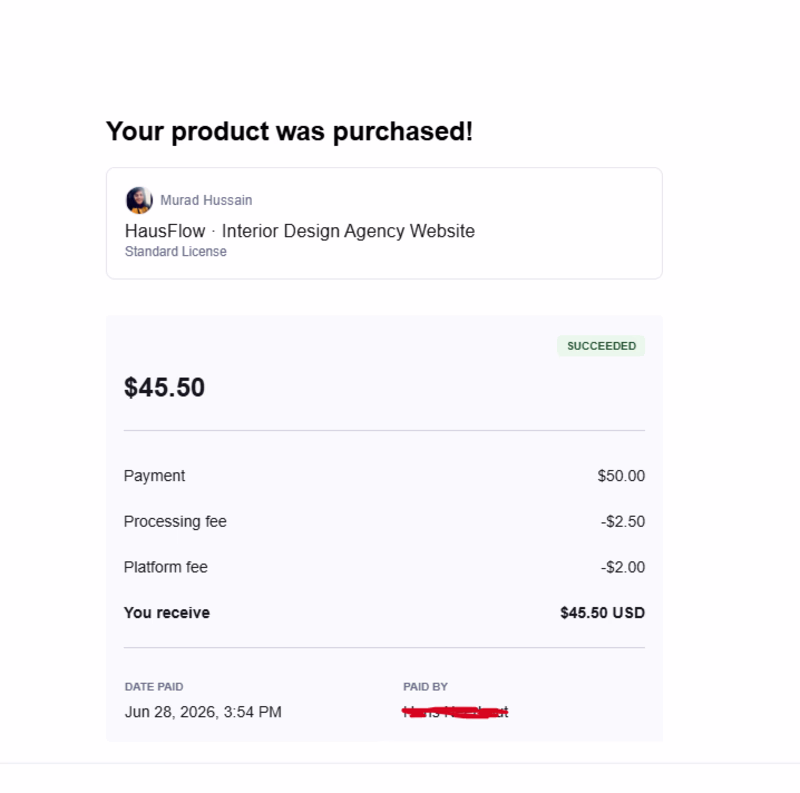Screen dimensions: 800x793
Task: Select the Payment row label
Action: [x=154, y=476]
